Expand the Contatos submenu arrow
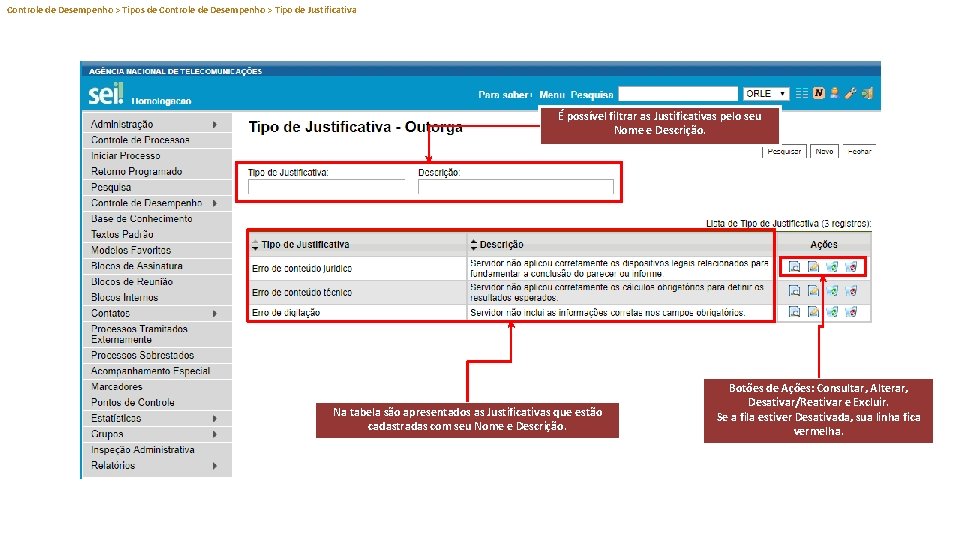960x540 pixels. 215,313
